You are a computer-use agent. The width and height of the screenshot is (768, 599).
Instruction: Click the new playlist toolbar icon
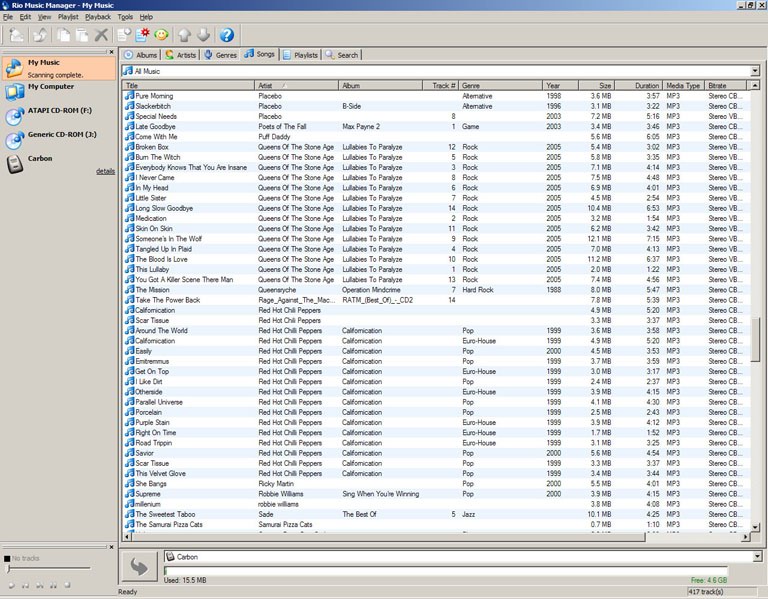pyautogui.click(x=124, y=35)
